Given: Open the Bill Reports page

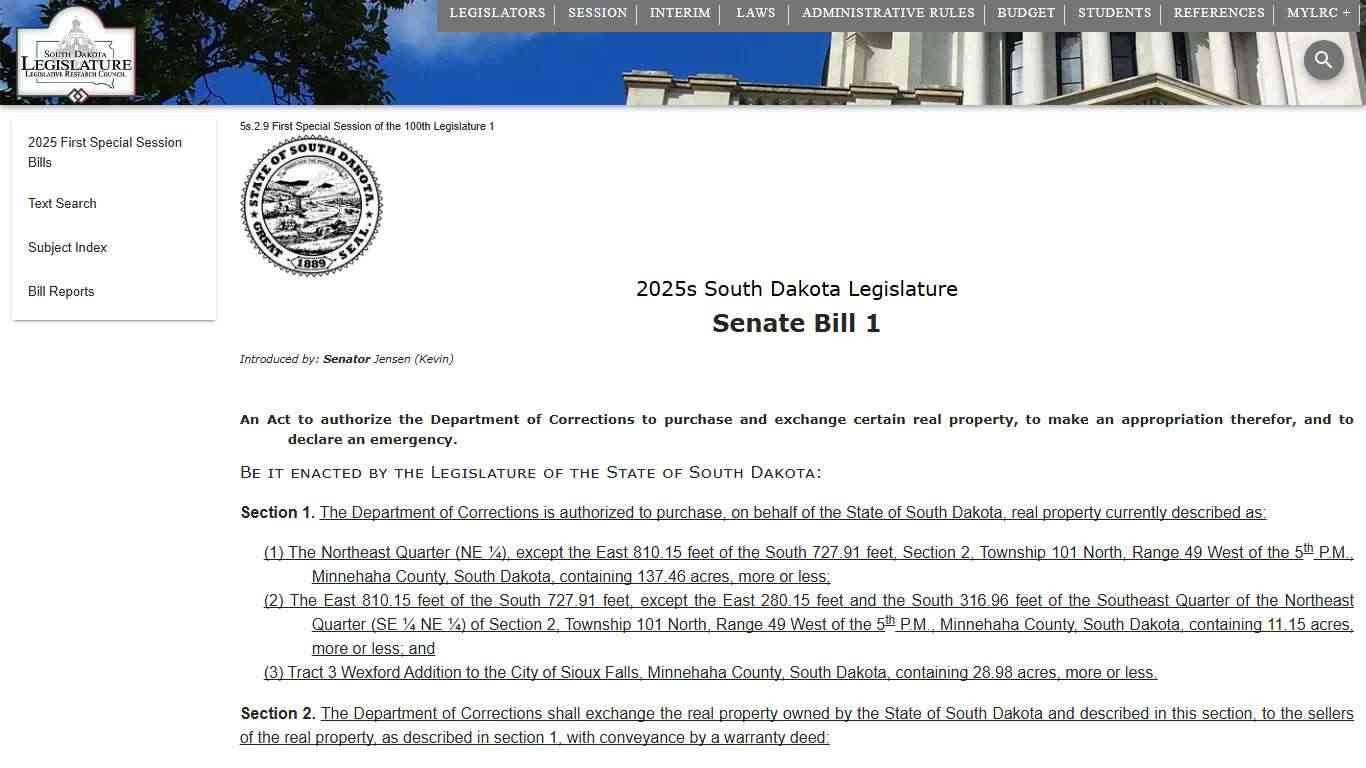Looking at the screenshot, I should [x=61, y=291].
